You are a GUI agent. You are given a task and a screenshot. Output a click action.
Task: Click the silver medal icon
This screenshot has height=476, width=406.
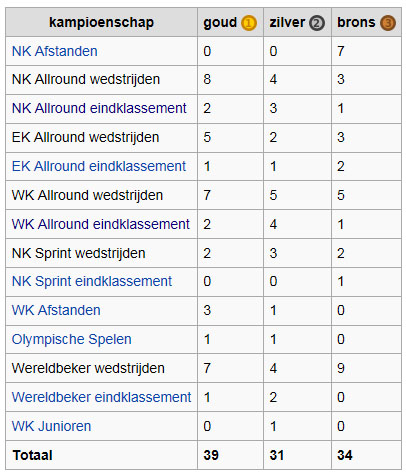pyautogui.click(x=316, y=23)
